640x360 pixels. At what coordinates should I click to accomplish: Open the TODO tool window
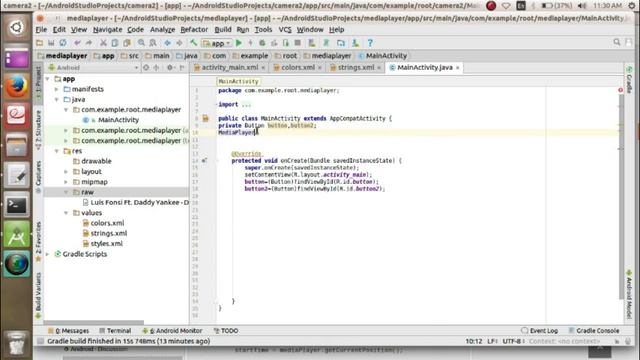tap(226, 331)
